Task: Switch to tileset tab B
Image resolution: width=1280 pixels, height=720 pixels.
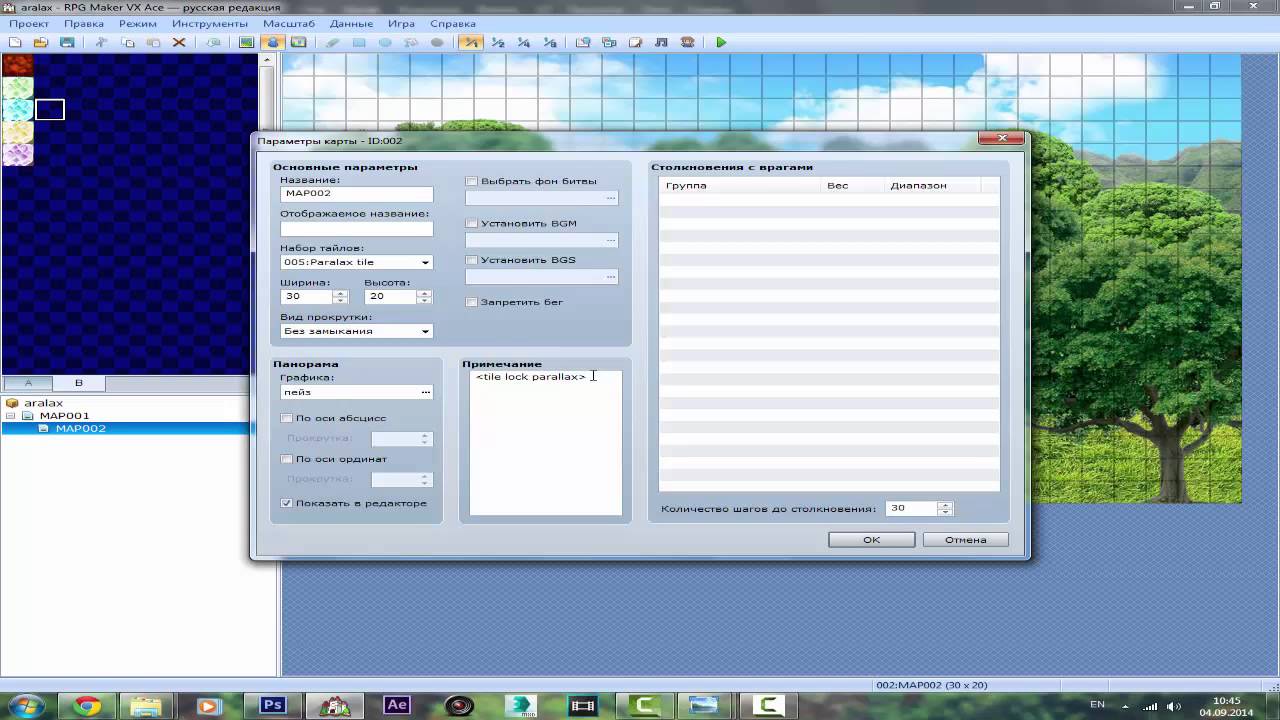Action: (x=79, y=383)
